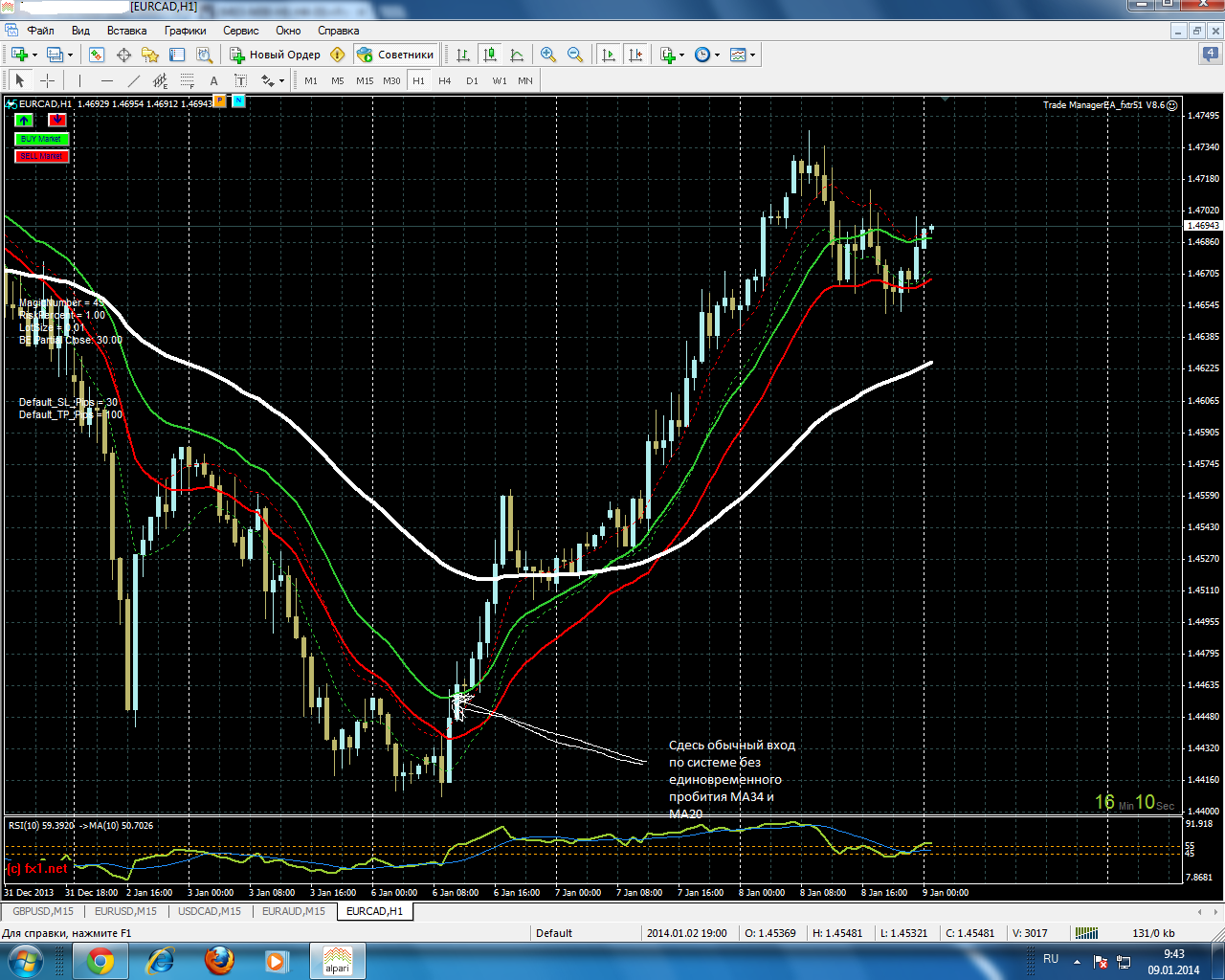Expand the profiles dropdown arrow
The width and height of the screenshot is (1225, 980).
(70, 55)
